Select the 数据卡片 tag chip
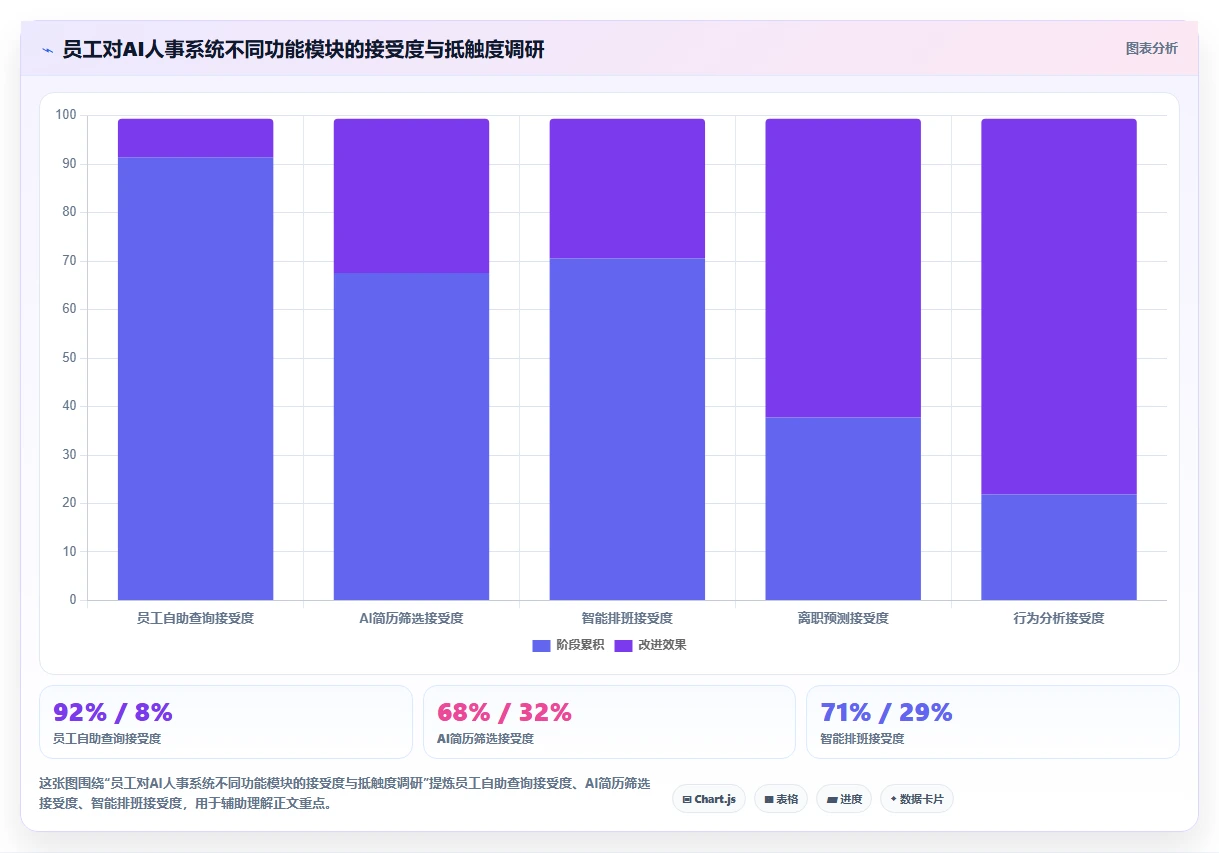Image resolution: width=1219 pixels, height=853 pixels. 917,799
